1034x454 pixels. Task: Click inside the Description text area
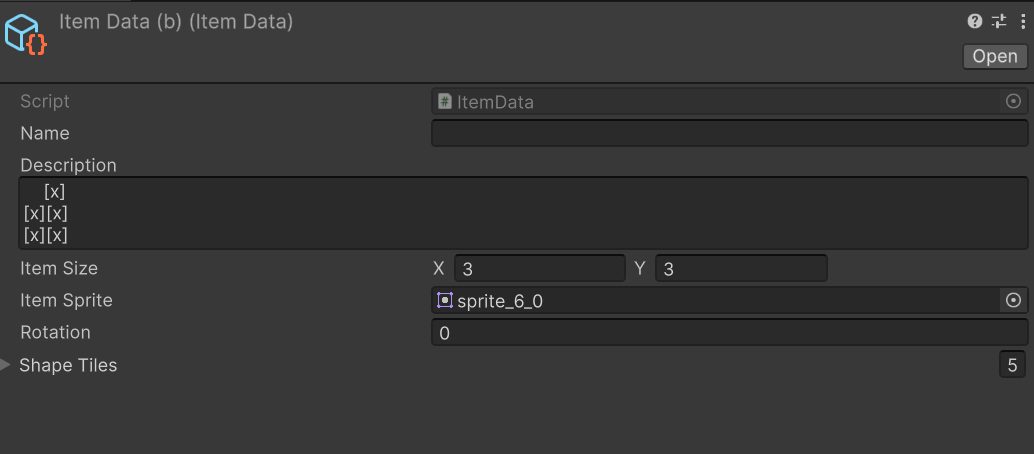pyautogui.click(x=523, y=213)
